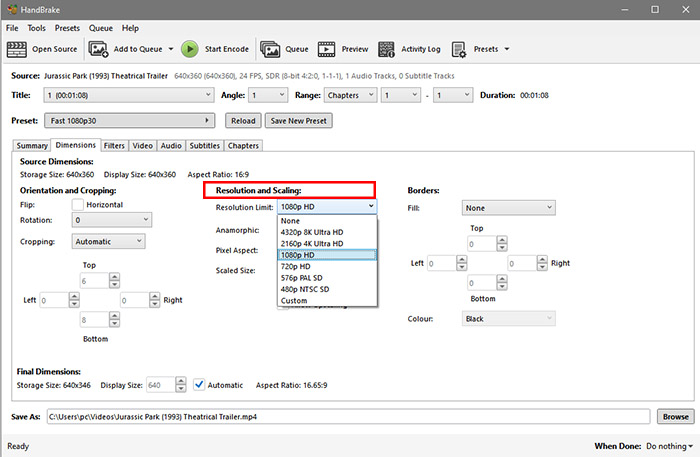700x457 pixels.
Task: Select 1080p HD in the list
Action: (327, 255)
